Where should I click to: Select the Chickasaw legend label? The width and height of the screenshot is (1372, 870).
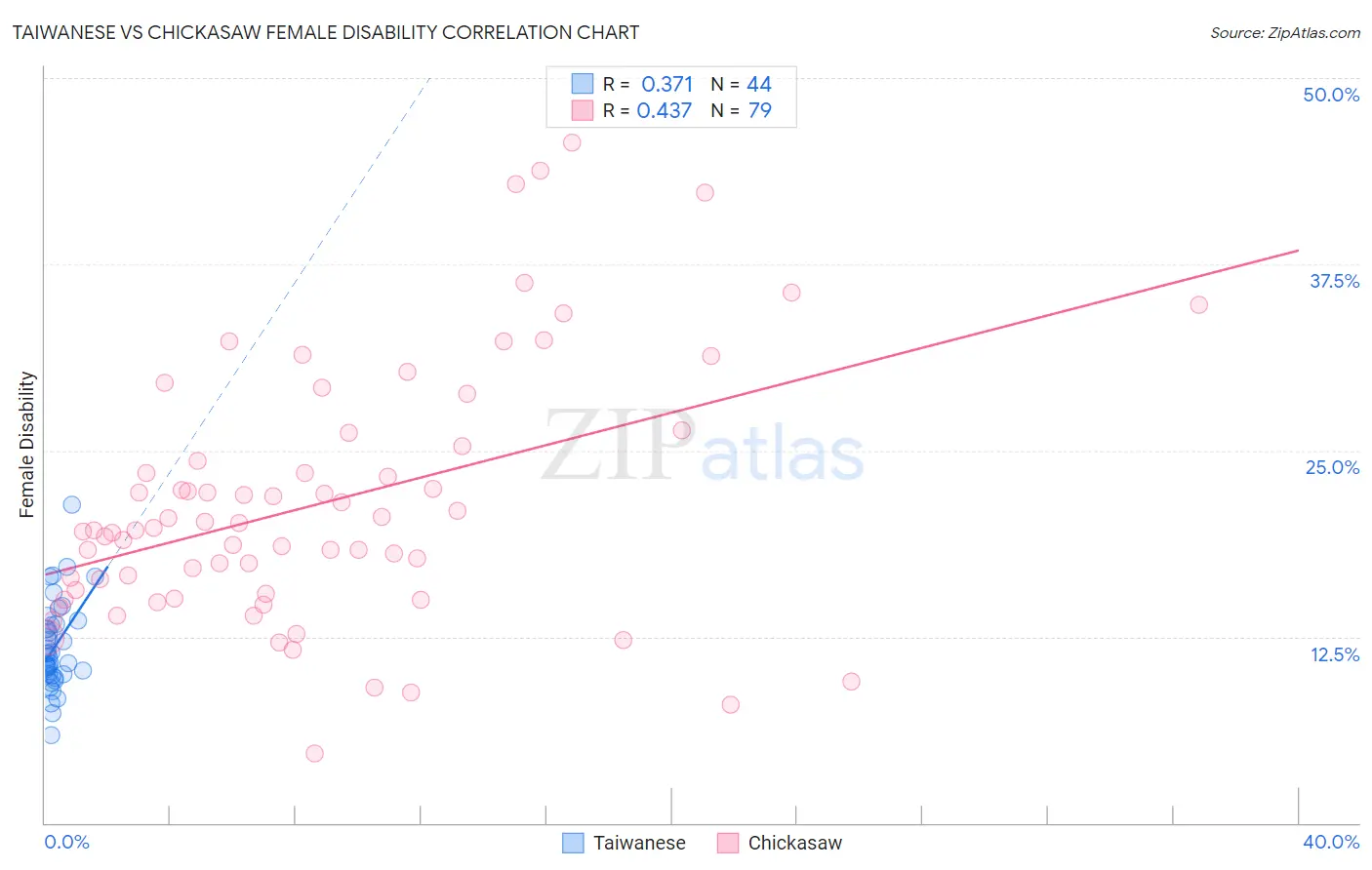pos(794,843)
